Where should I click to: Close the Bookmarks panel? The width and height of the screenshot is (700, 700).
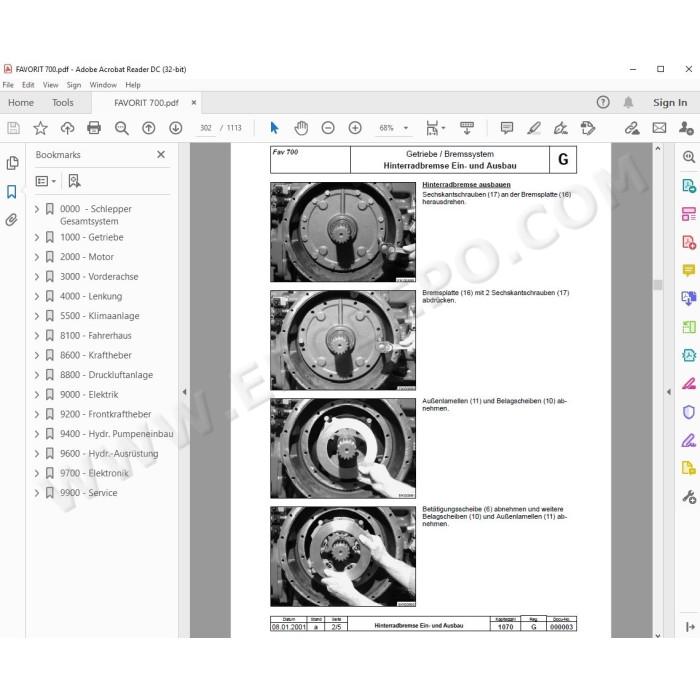[x=161, y=154]
